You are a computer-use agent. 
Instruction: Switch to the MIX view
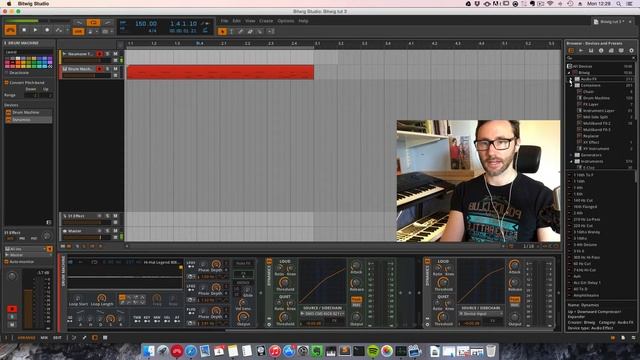point(44,338)
